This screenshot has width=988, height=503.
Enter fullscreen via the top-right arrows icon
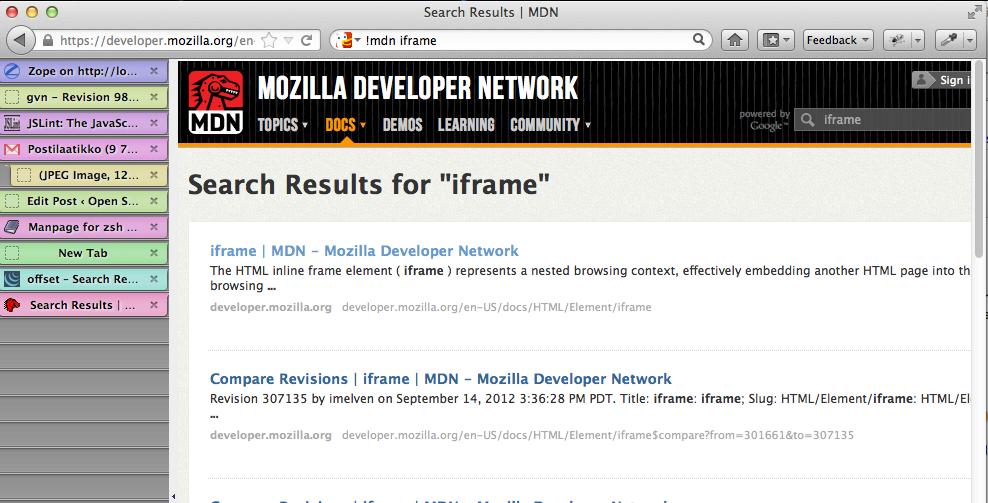coord(974,12)
